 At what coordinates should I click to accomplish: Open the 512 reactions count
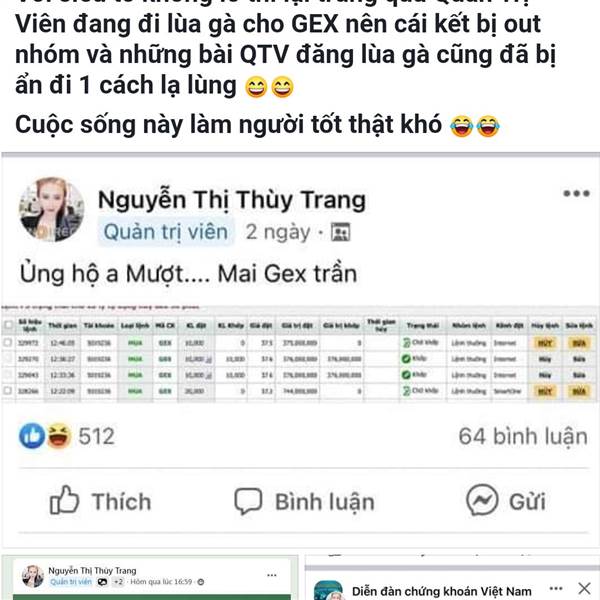point(96,436)
